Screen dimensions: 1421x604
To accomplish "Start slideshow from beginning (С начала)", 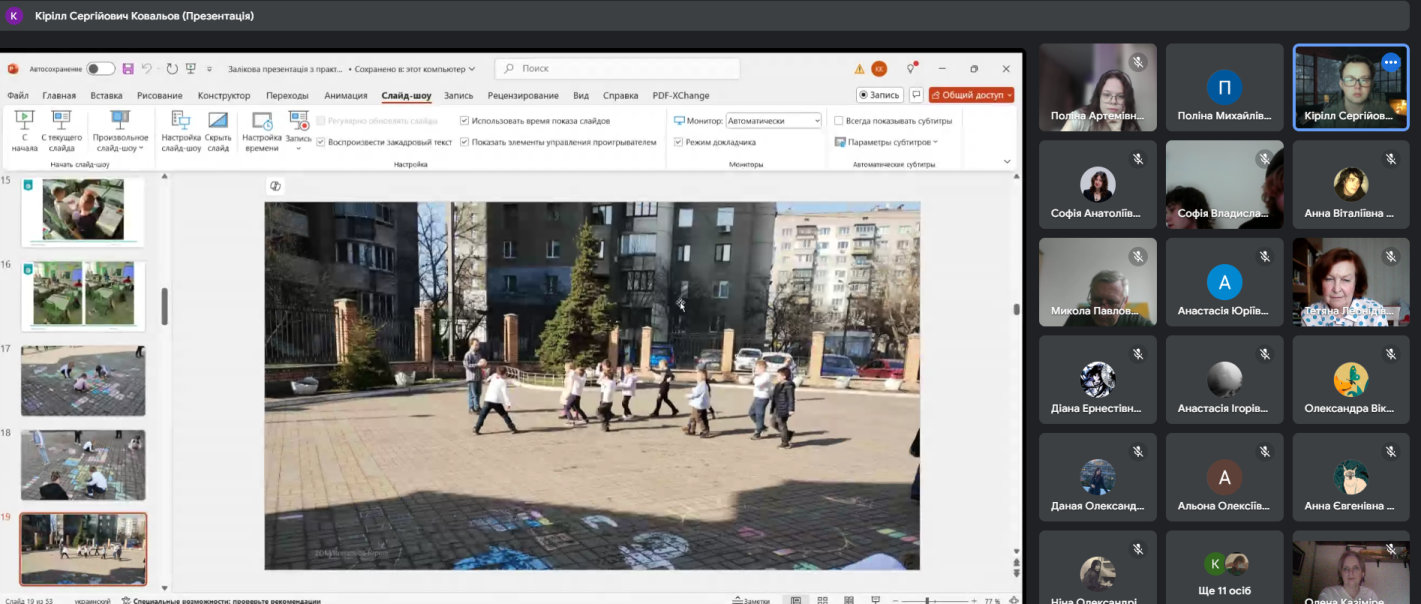I will pos(25,130).
